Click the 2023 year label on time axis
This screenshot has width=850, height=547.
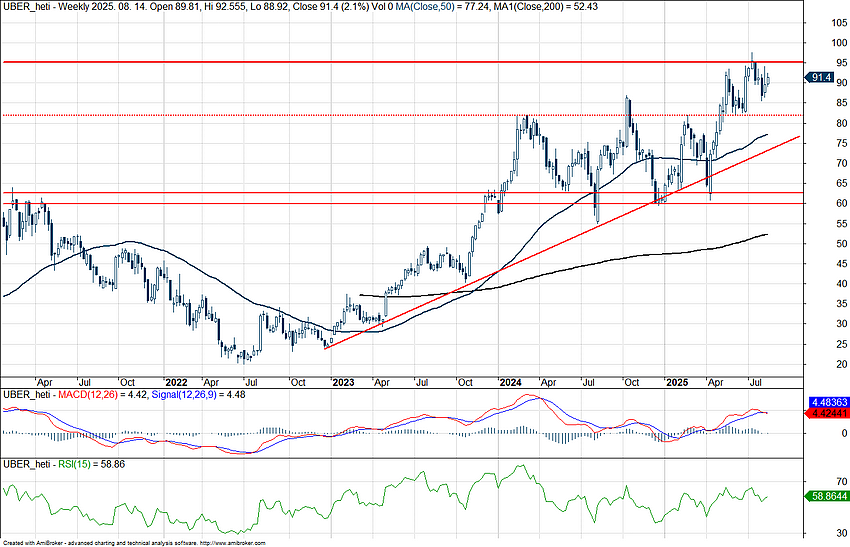(x=343, y=383)
